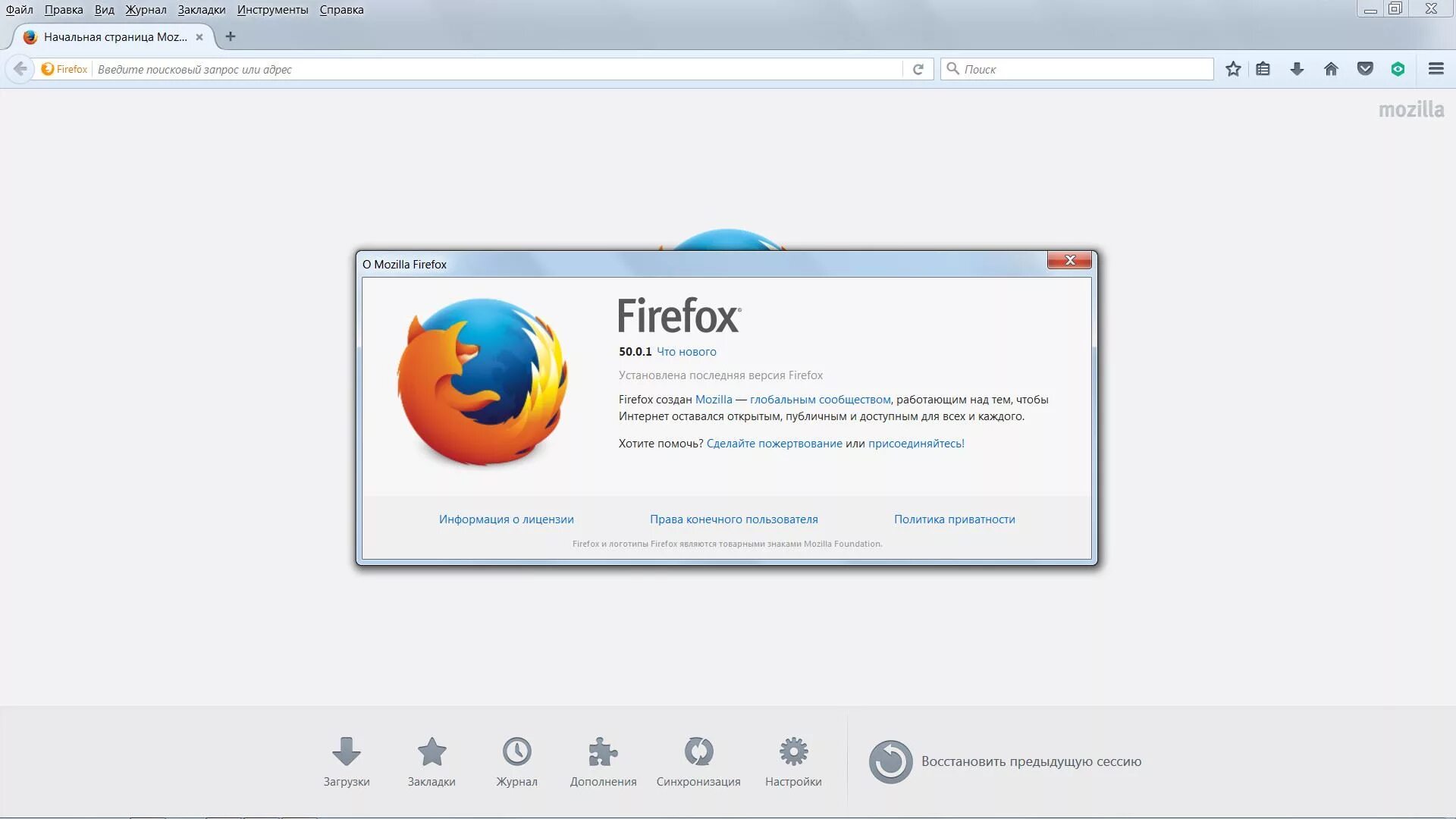Open Журнал shortcut on start page
1456x819 pixels.
click(516, 761)
